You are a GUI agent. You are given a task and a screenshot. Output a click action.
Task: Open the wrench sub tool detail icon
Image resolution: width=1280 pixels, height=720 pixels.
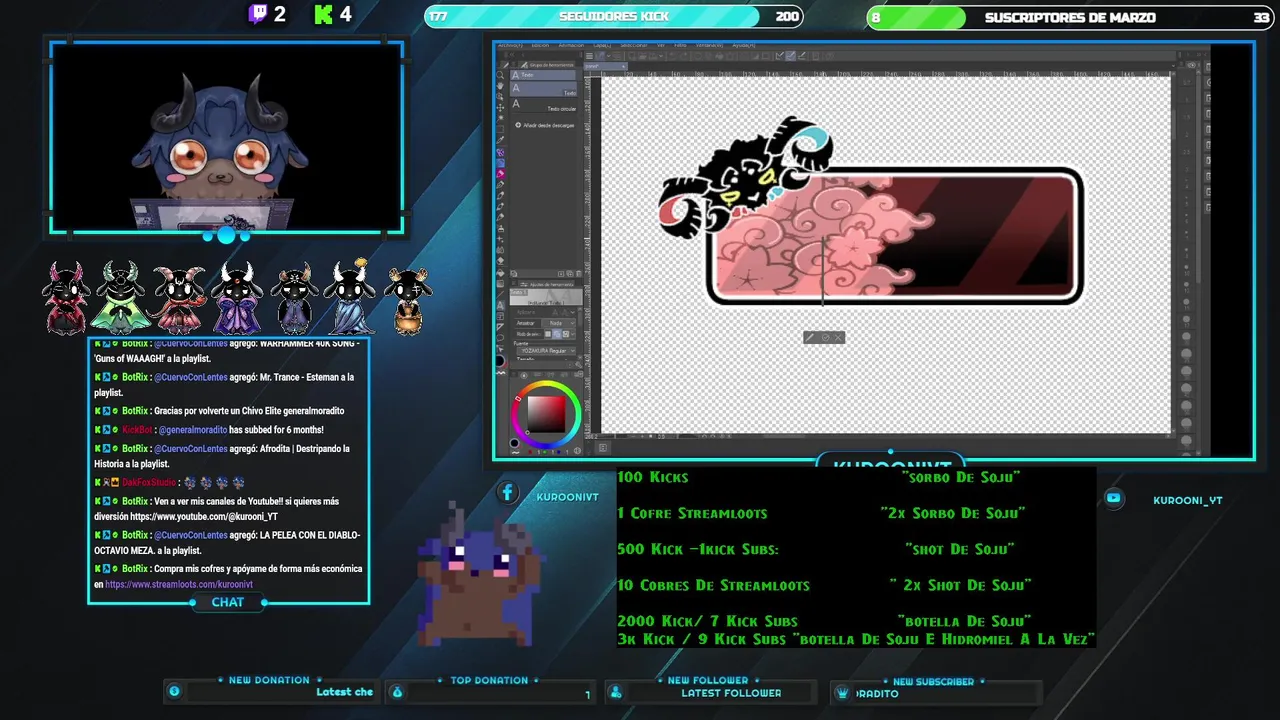point(579,364)
